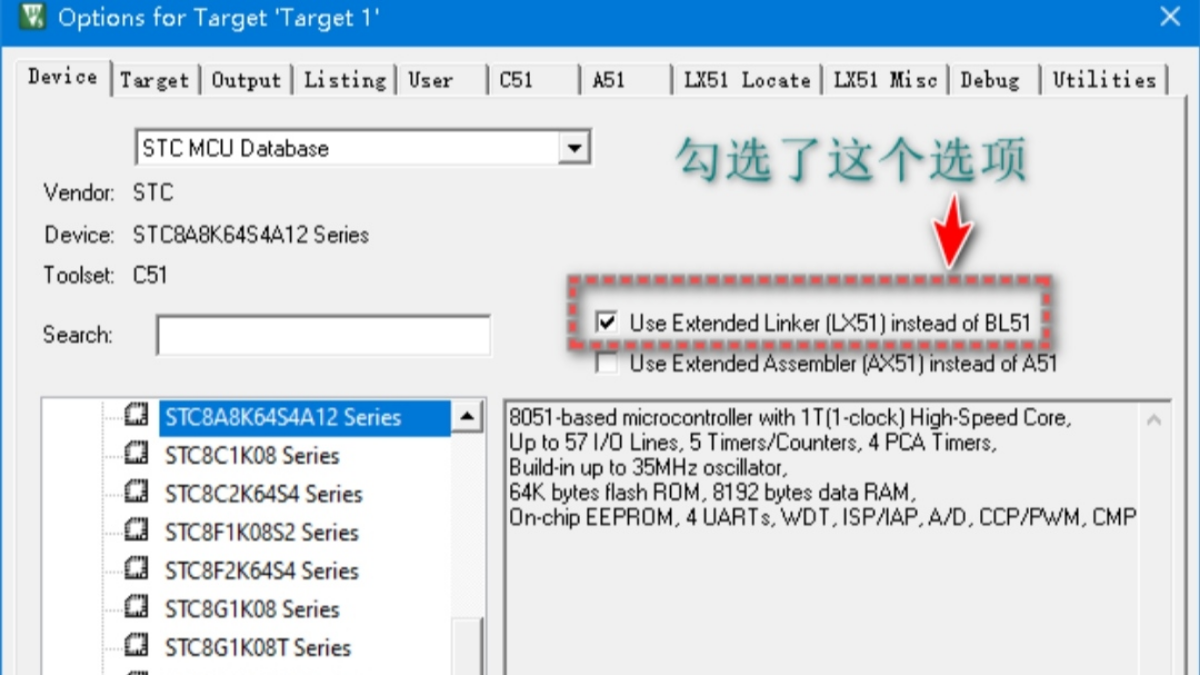Select STC8C1K08 Series device
1200x675 pixels.
coord(252,456)
